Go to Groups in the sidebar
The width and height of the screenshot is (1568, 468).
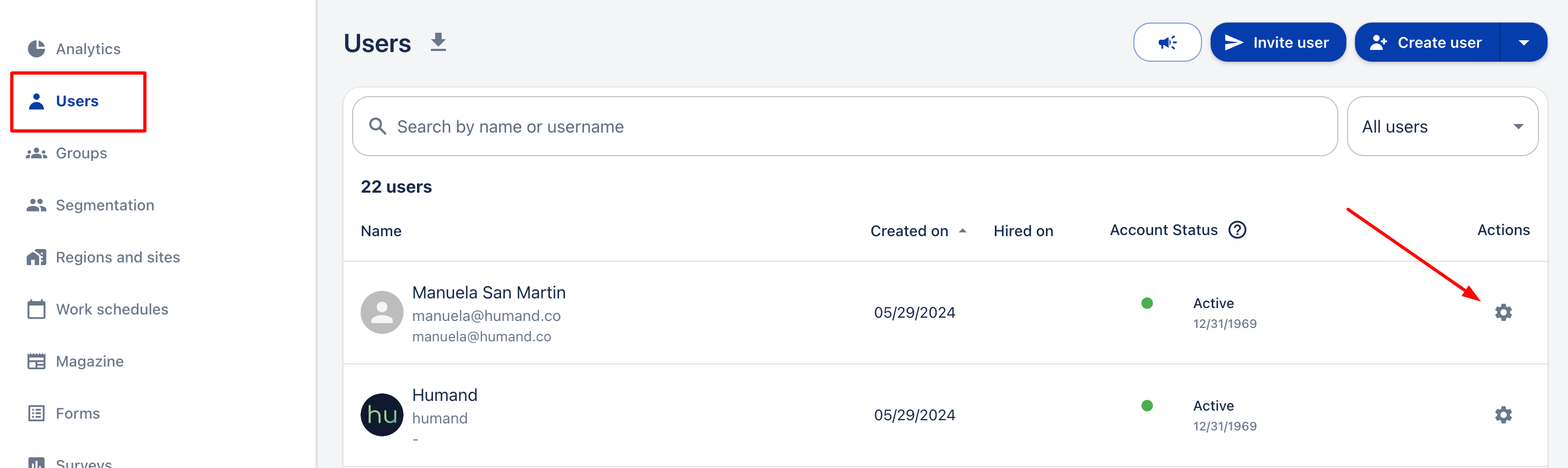(81, 153)
